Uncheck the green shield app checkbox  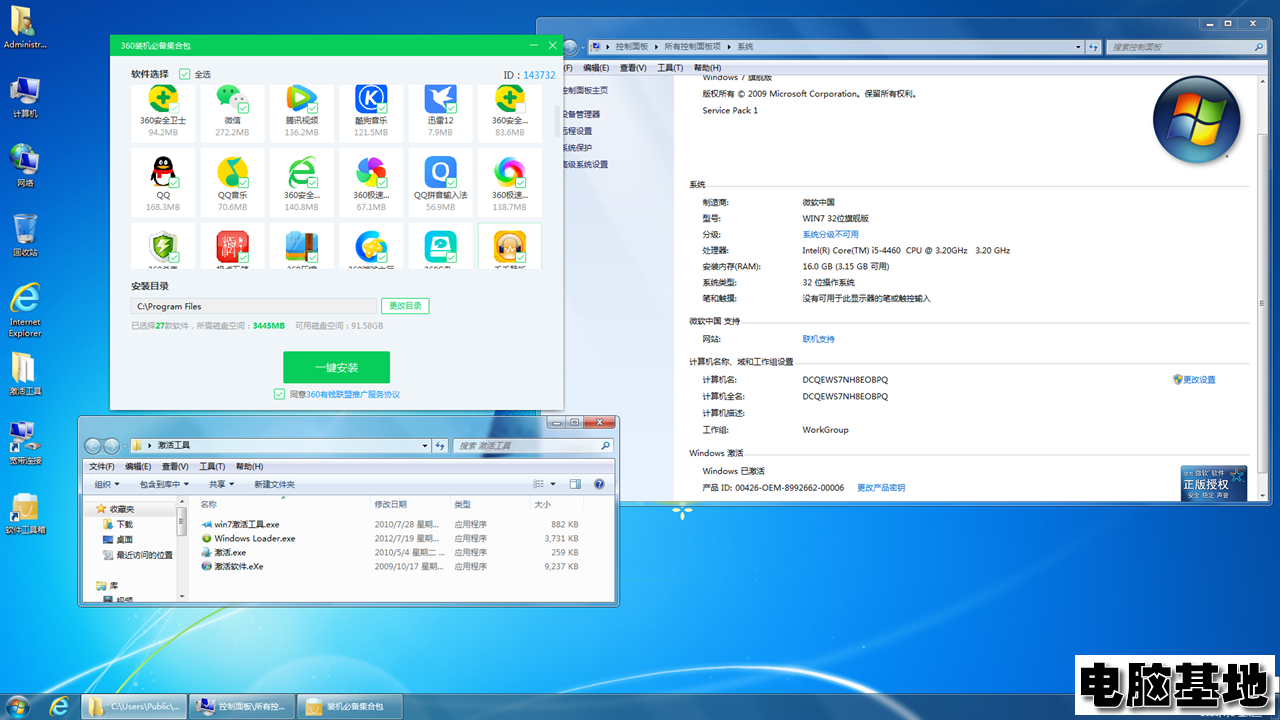point(174,258)
